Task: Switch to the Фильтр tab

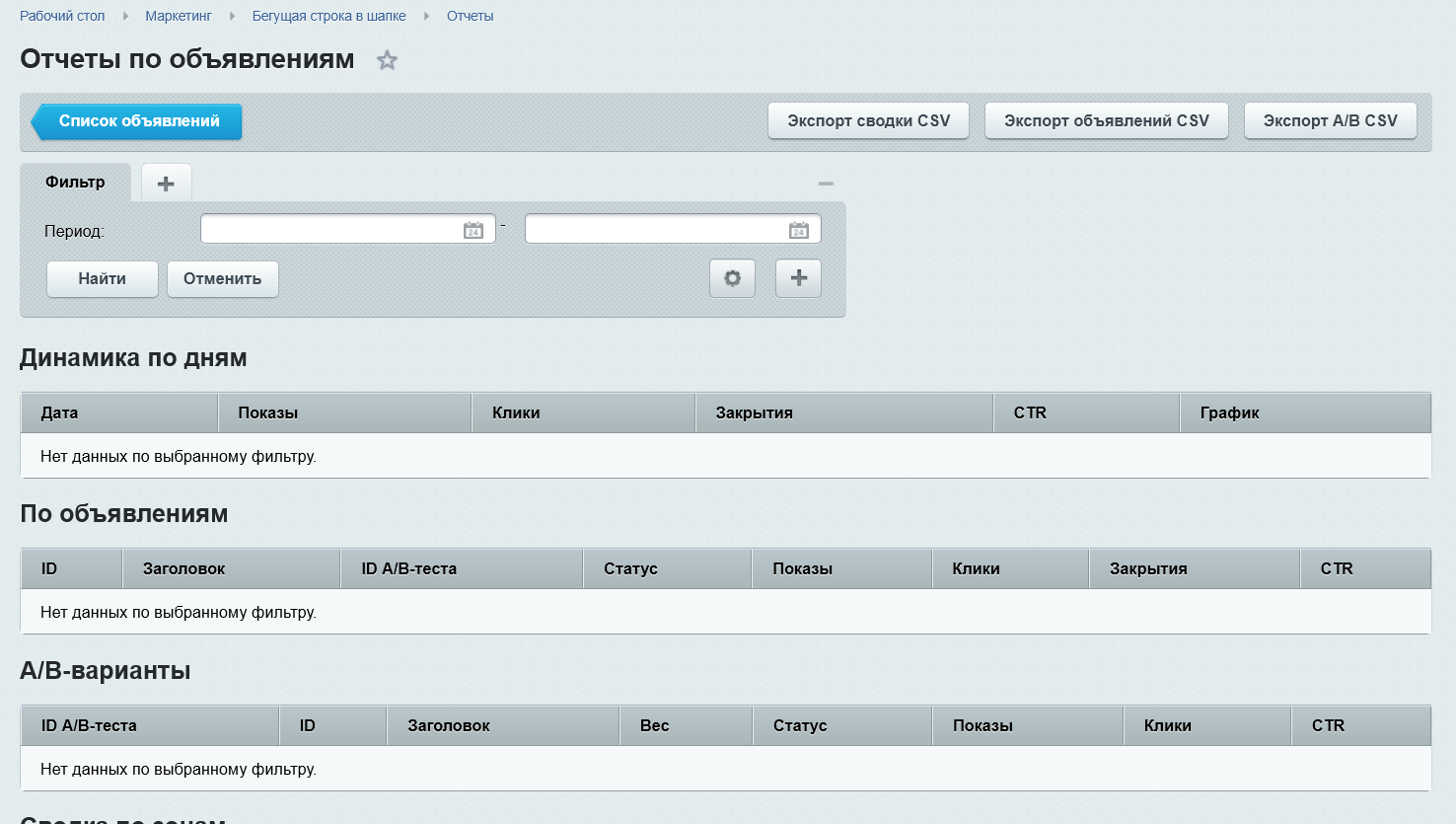Action: tap(75, 183)
